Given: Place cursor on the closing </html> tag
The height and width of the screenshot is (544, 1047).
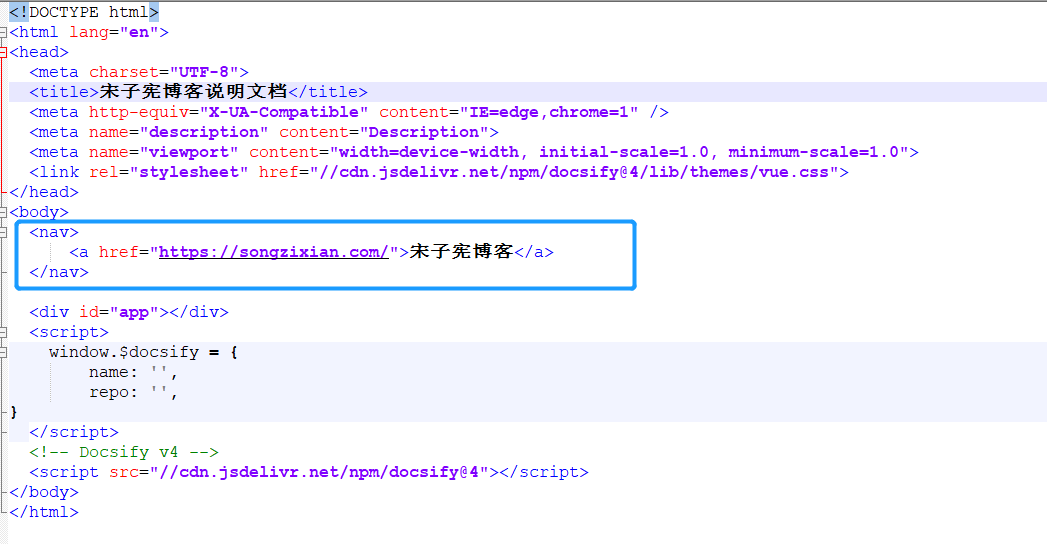Looking at the screenshot, I should point(44,513).
